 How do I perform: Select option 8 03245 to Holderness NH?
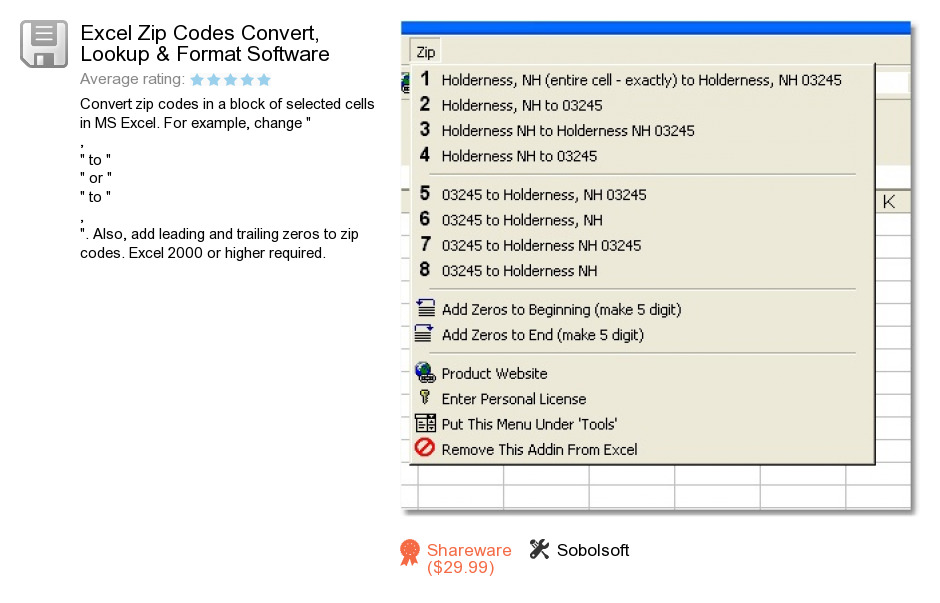tap(642, 270)
